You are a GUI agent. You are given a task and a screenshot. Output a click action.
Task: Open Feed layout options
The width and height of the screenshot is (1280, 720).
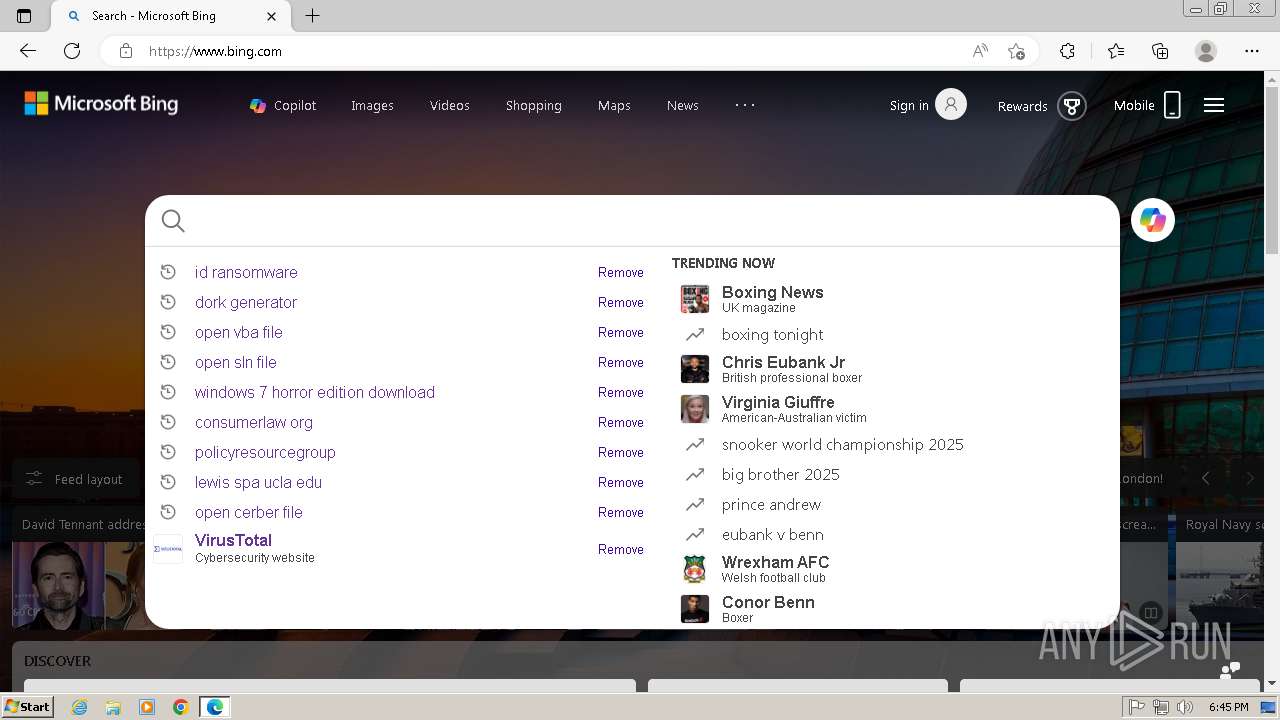76,479
